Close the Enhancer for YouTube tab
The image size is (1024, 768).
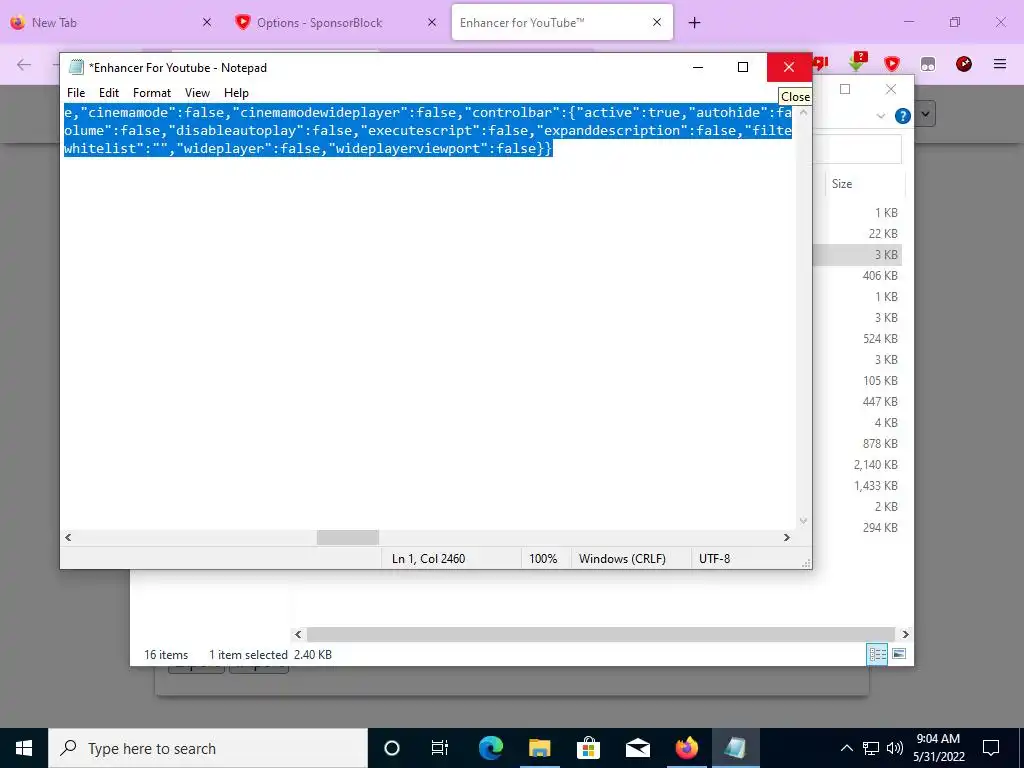[657, 22]
